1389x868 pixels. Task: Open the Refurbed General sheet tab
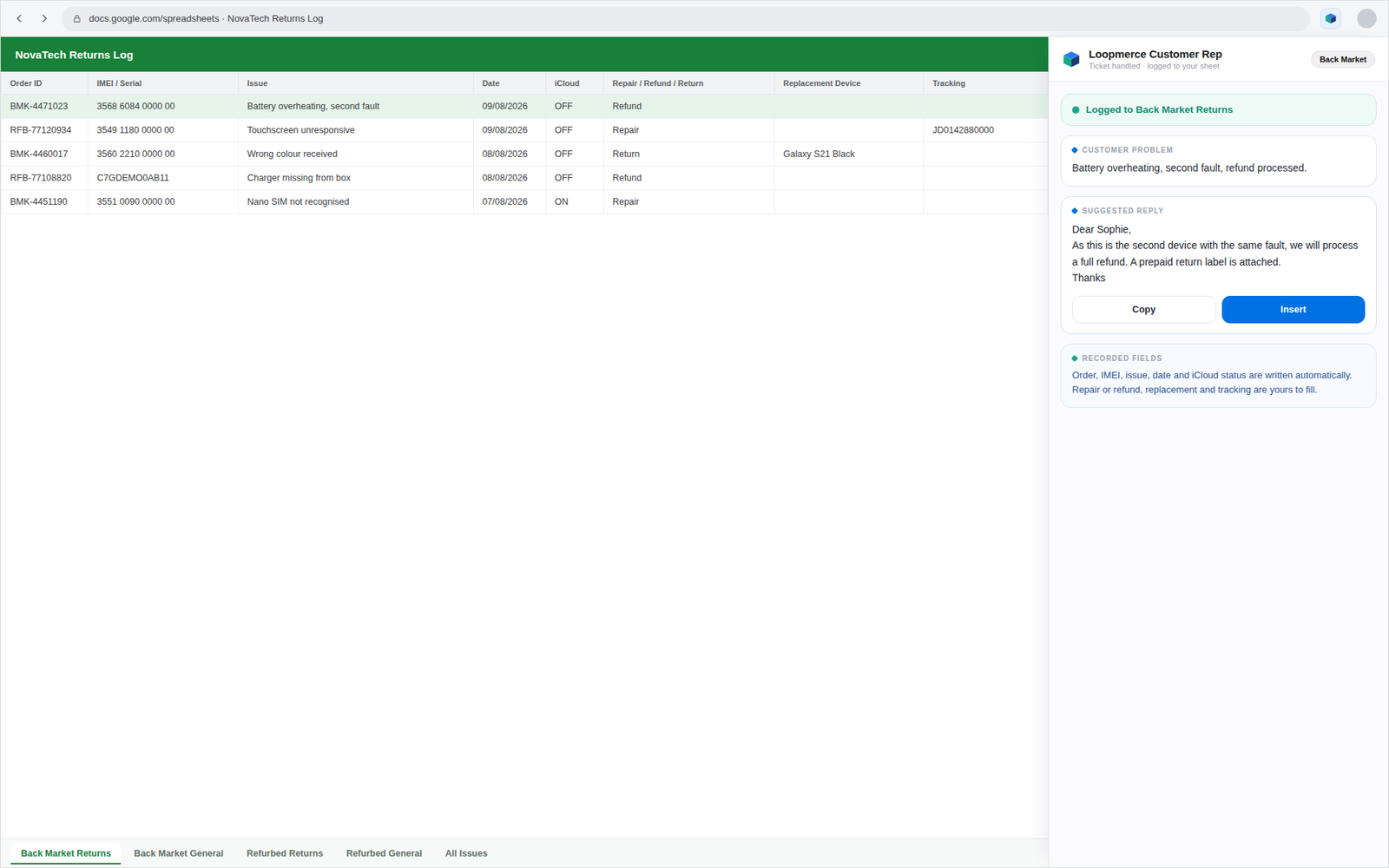coord(384,853)
